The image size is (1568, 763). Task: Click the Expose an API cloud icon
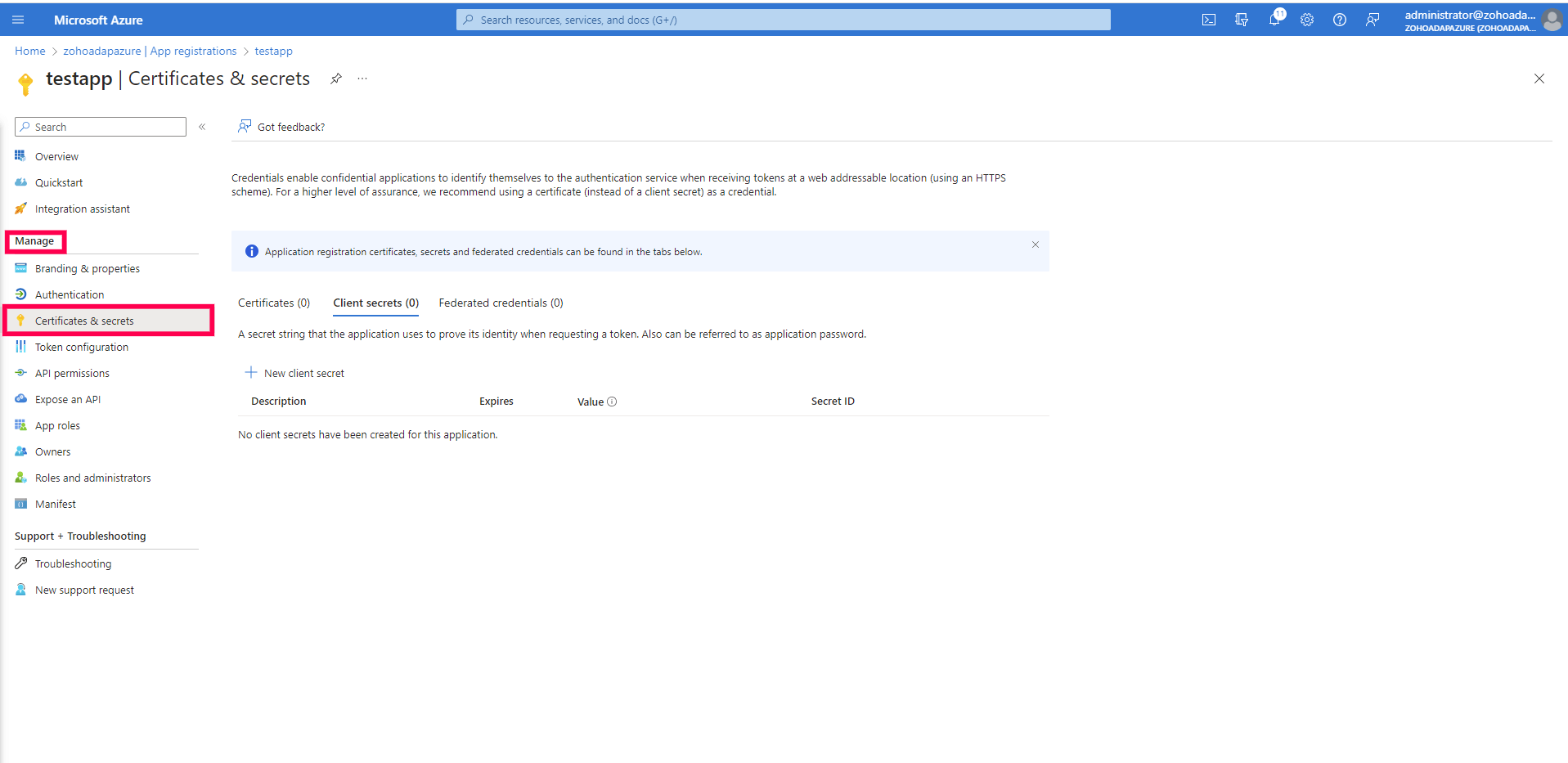[x=20, y=398]
